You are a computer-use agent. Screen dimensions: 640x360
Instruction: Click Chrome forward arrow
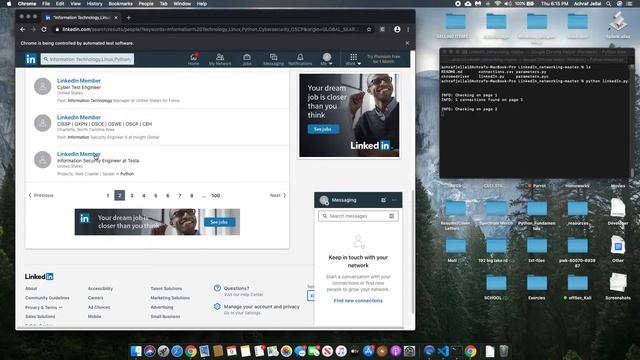click(33, 29)
